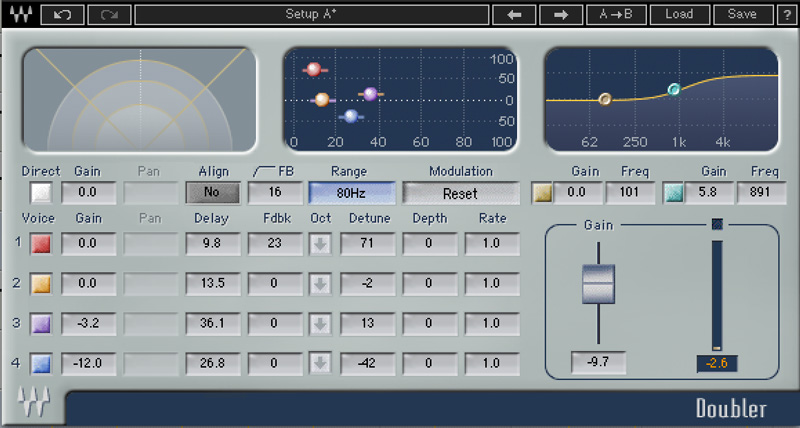
Task: Click the output gain value -9.7
Action: [598, 362]
